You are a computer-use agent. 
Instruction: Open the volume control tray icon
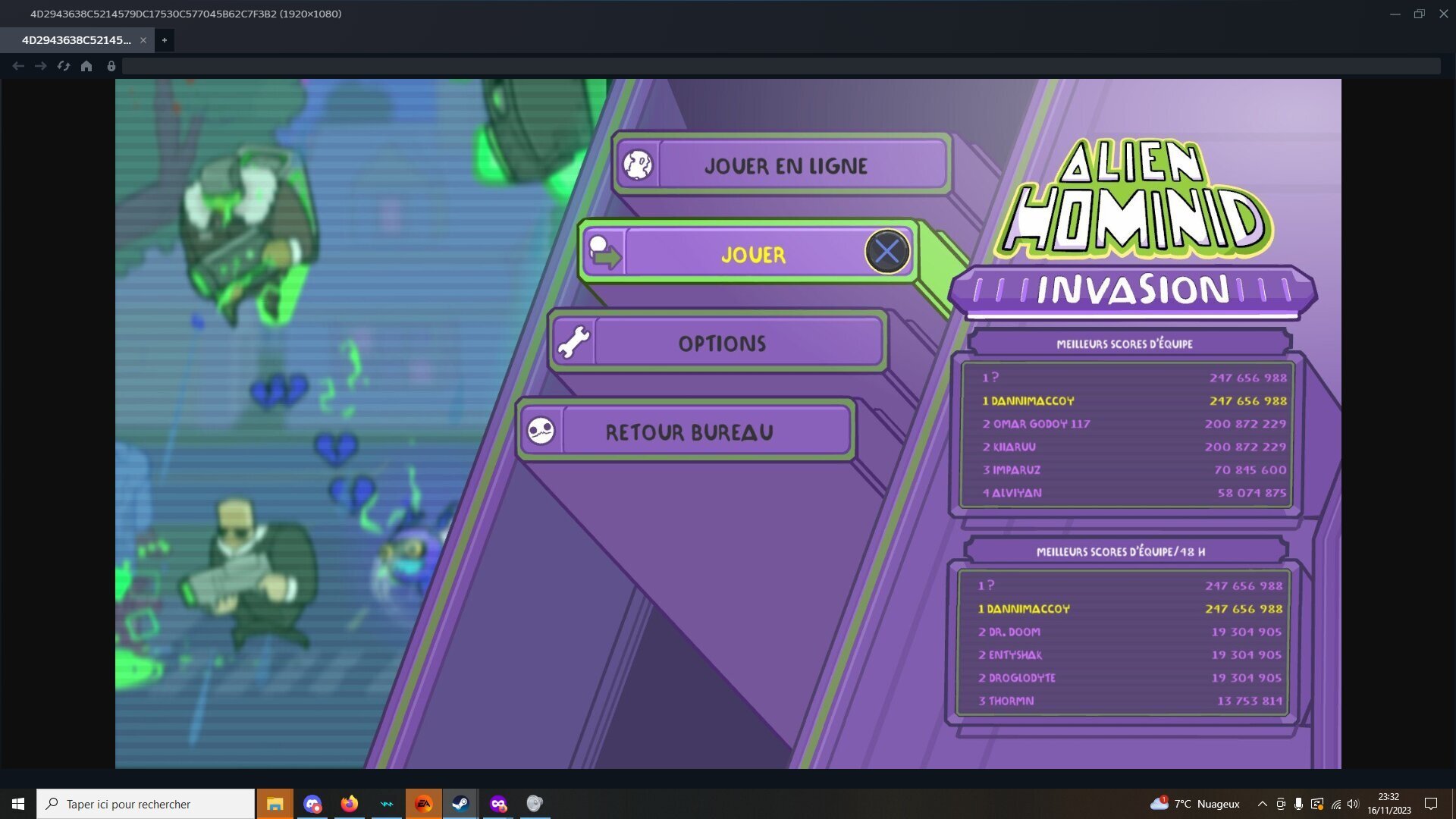click(x=1354, y=804)
